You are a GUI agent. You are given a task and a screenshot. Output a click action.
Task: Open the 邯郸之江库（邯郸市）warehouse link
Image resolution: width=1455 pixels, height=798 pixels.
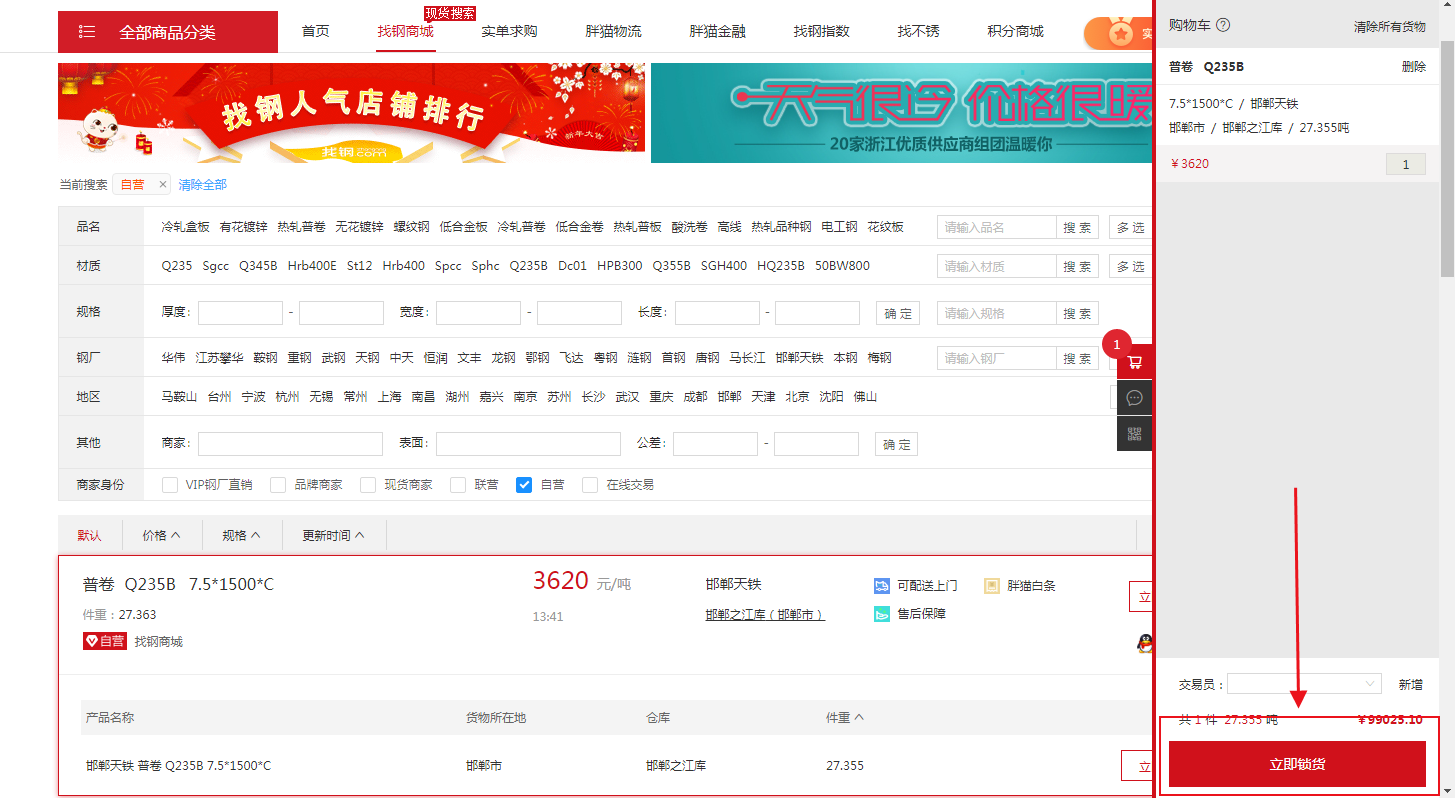(x=765, y=614)
